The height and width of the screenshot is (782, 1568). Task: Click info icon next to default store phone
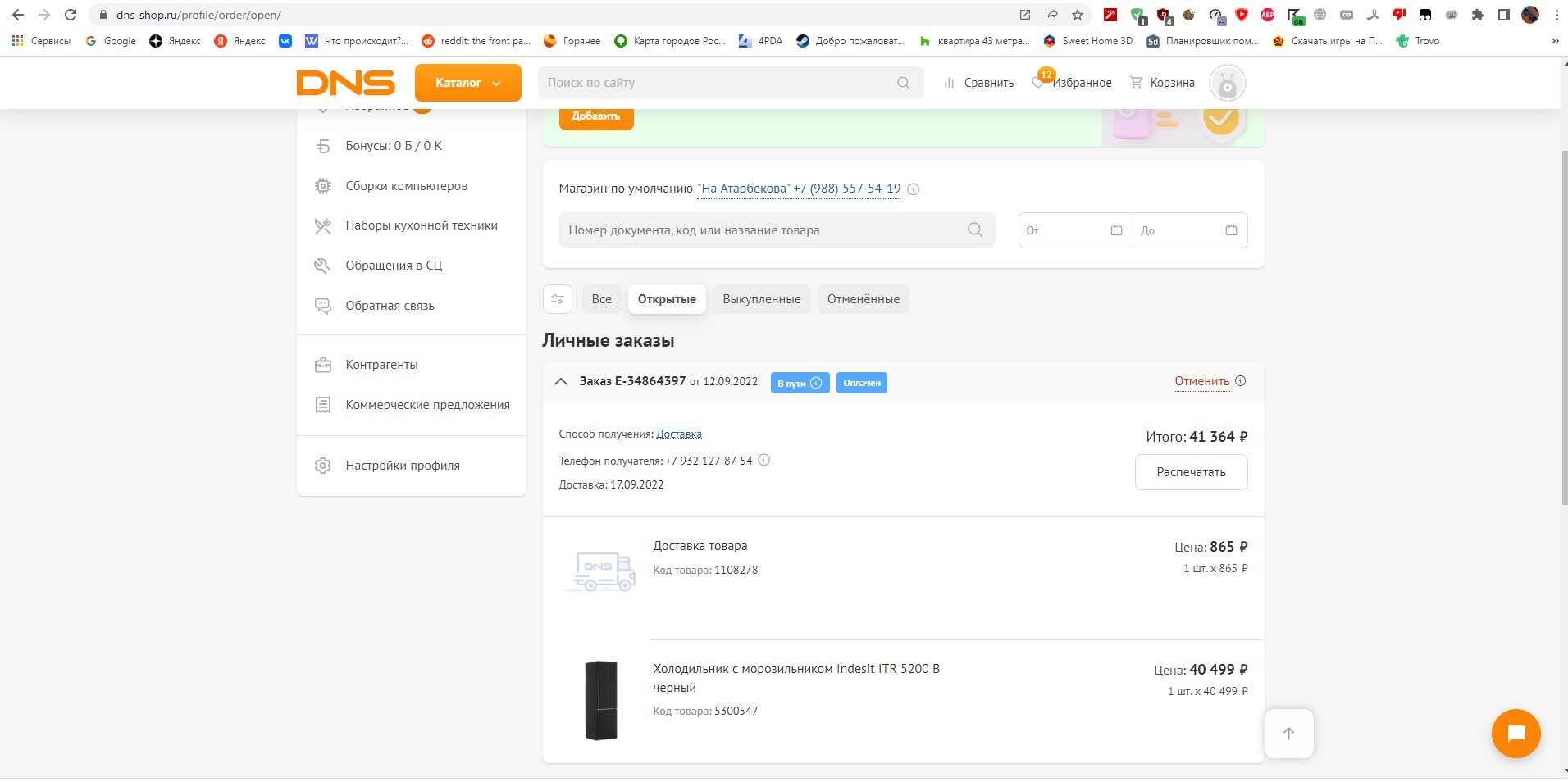click(914, 189)
